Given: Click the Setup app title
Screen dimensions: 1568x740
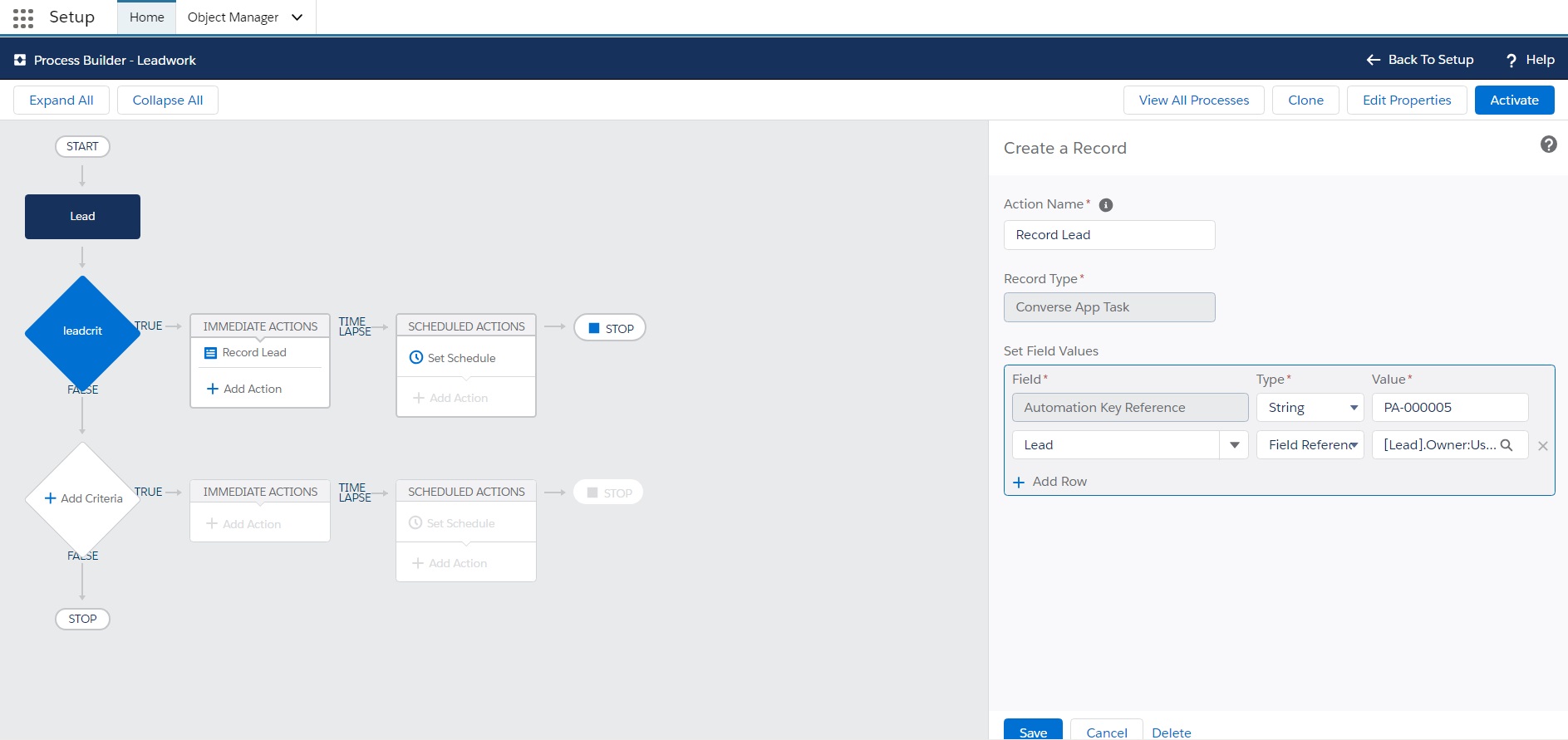Looking at the screenshot, I should click(71, 17).
